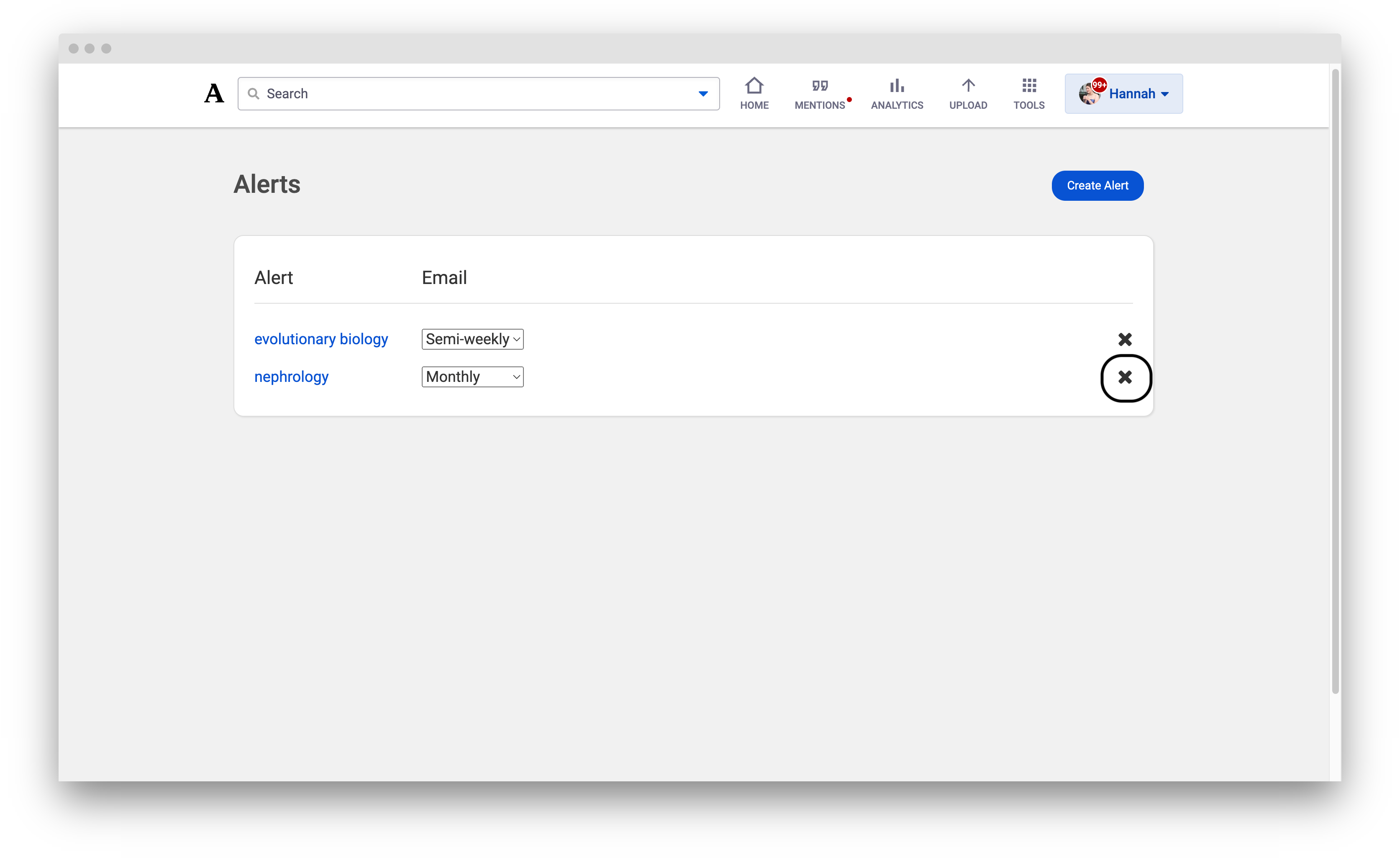
Task: Focus the Search input field
Action: pos(478,93)
